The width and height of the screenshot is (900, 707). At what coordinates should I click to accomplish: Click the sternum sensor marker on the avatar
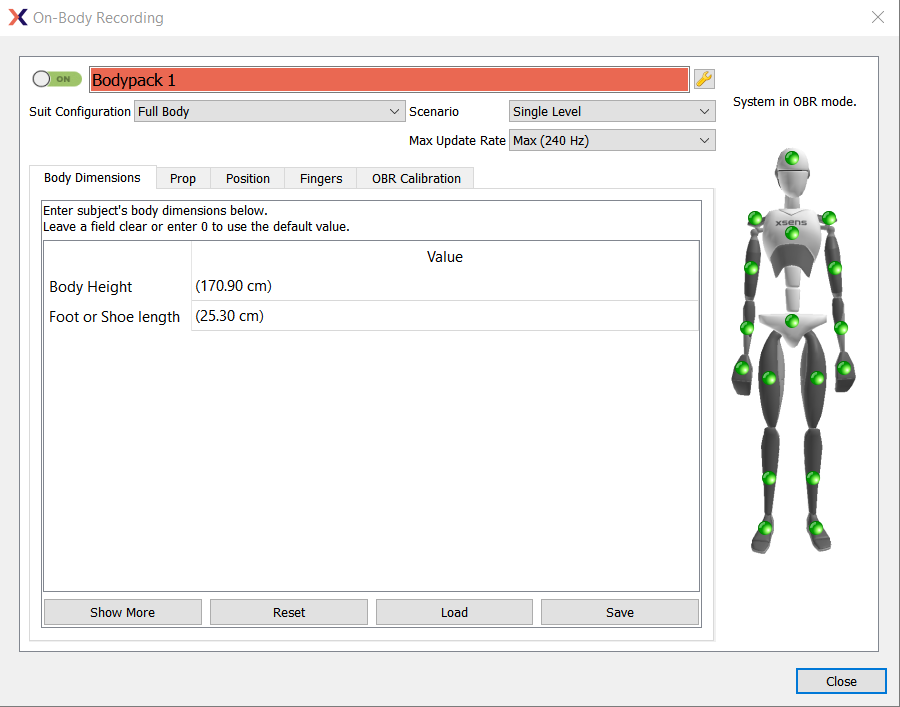pos(792,232)
